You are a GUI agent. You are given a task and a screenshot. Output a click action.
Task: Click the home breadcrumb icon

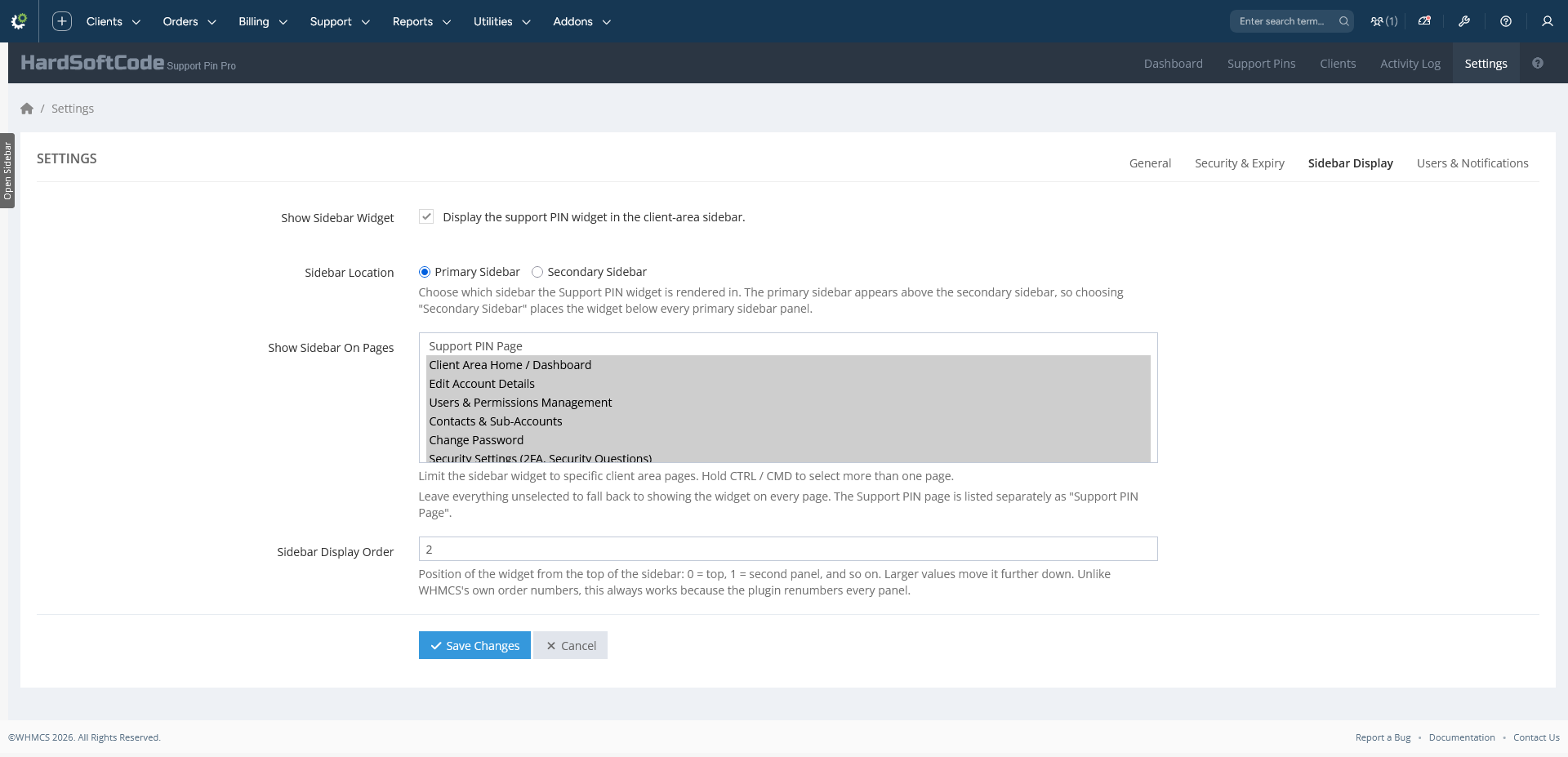coord(27,109)
